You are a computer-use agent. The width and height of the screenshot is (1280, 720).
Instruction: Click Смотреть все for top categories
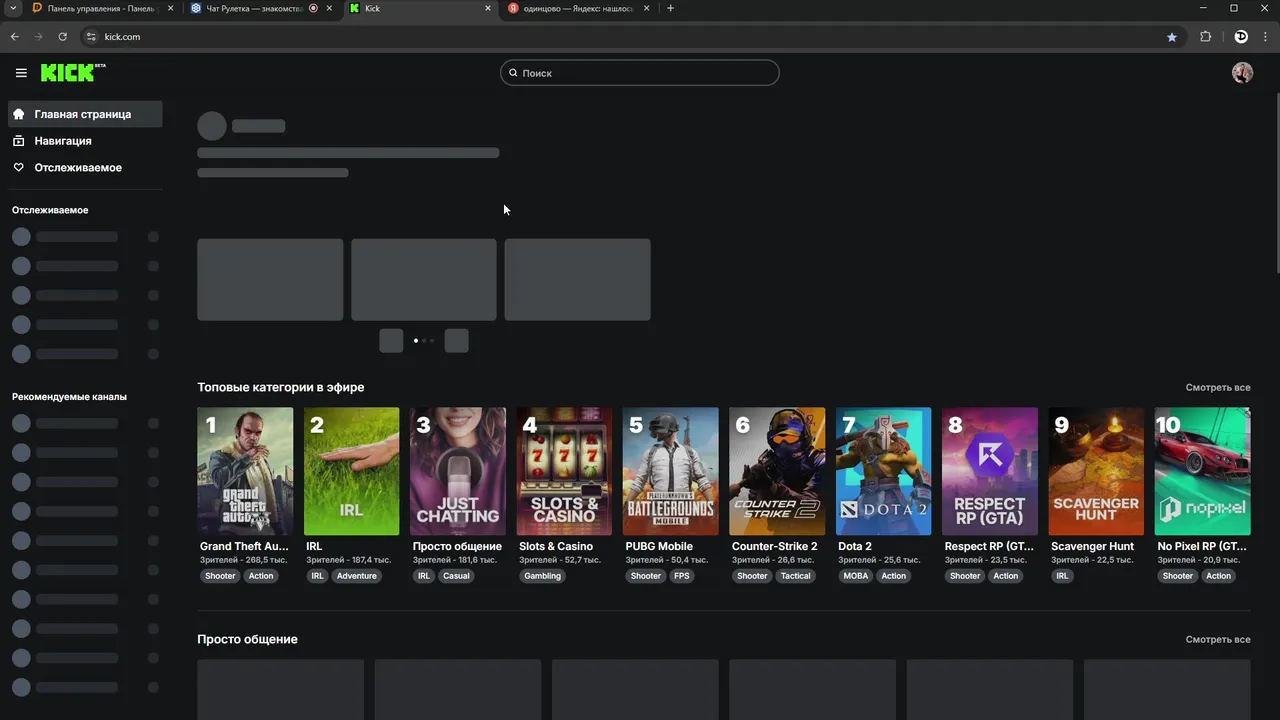tap(1218, 387)
